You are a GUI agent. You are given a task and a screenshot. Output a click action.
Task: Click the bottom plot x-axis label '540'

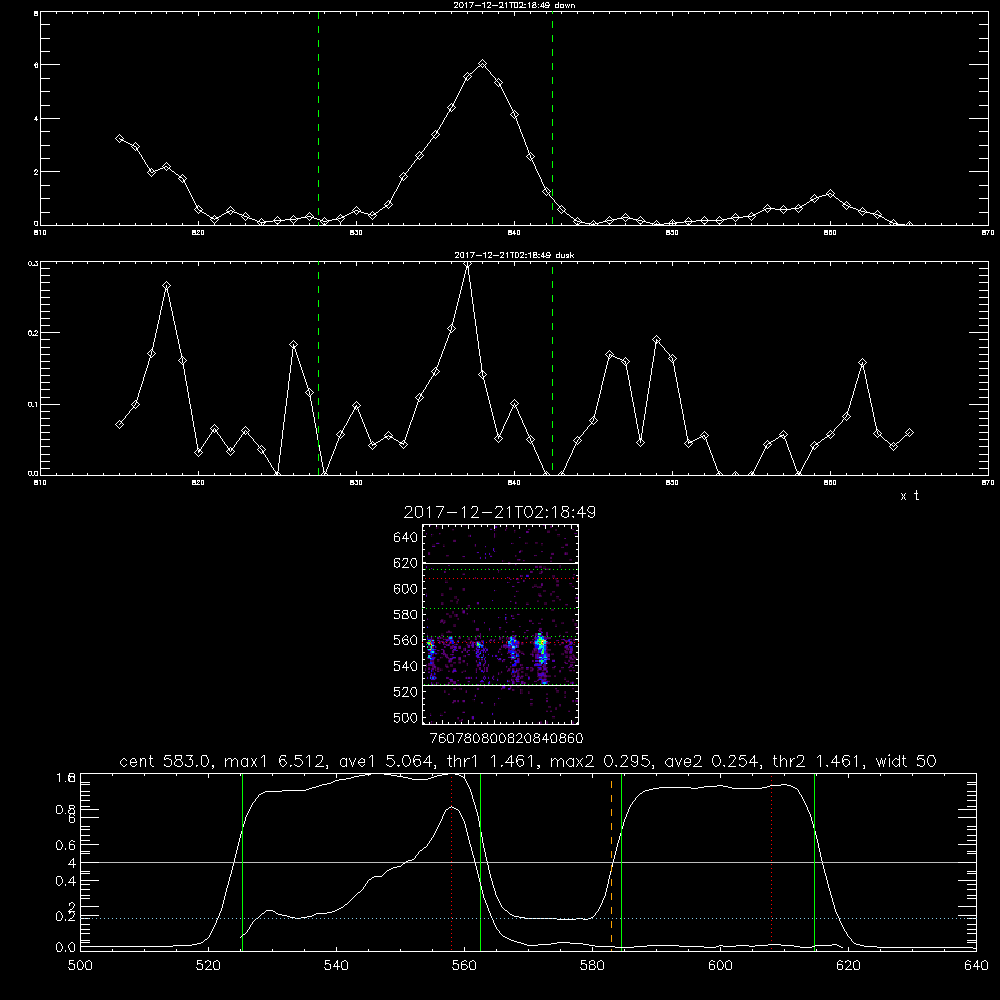(336, 965)
